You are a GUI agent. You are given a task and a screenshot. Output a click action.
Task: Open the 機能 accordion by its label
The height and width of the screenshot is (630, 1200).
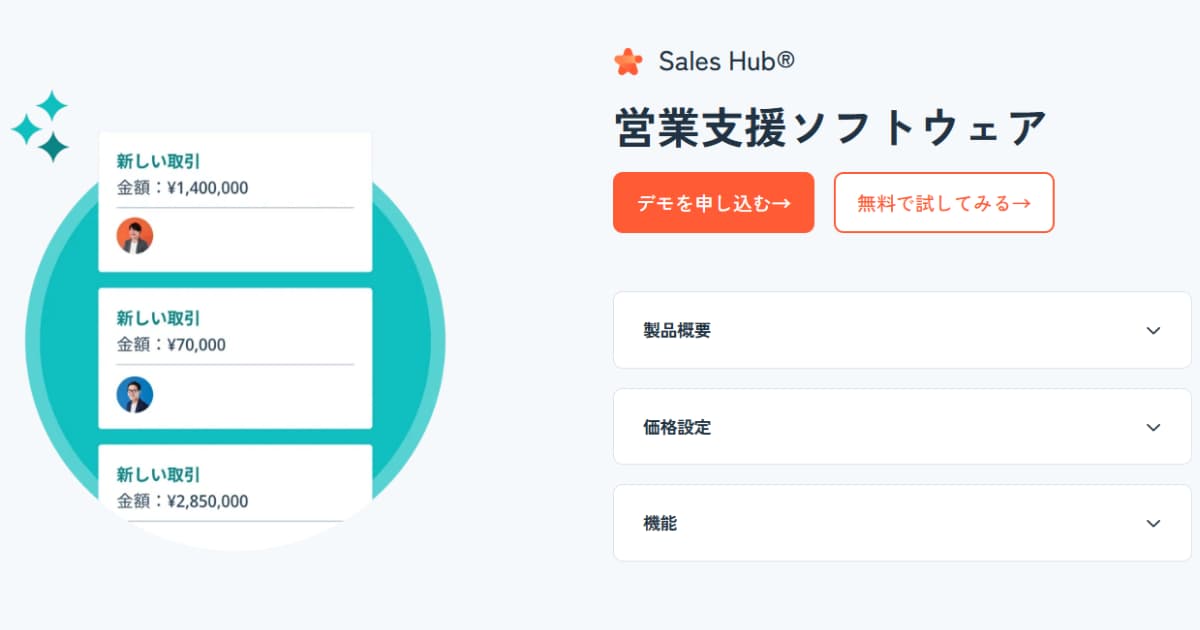[660, 523]
